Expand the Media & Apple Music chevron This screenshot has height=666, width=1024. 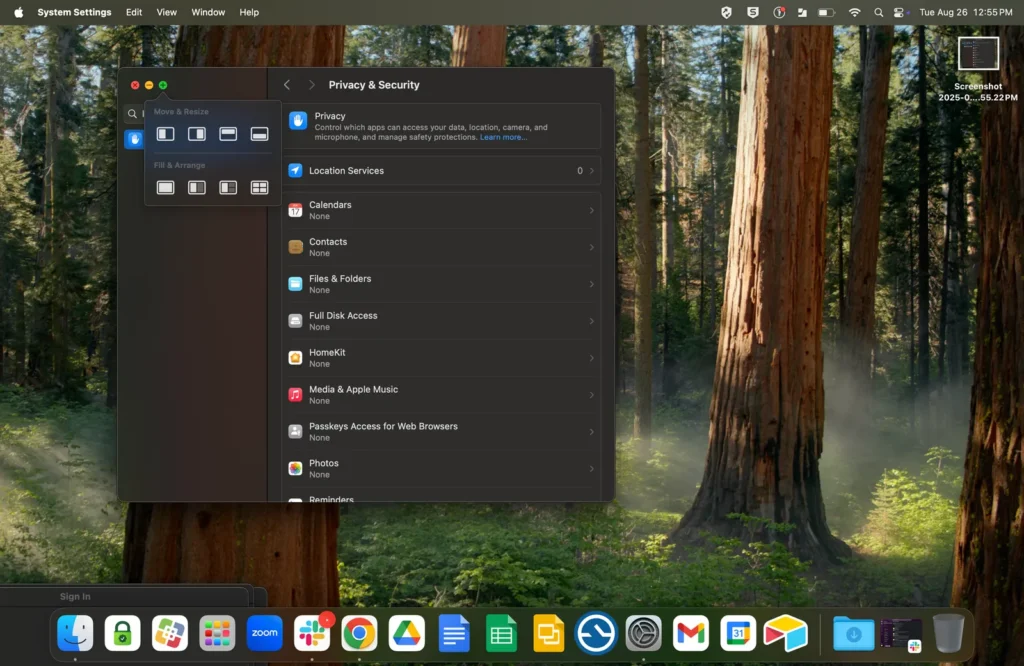tap(592, 394)
